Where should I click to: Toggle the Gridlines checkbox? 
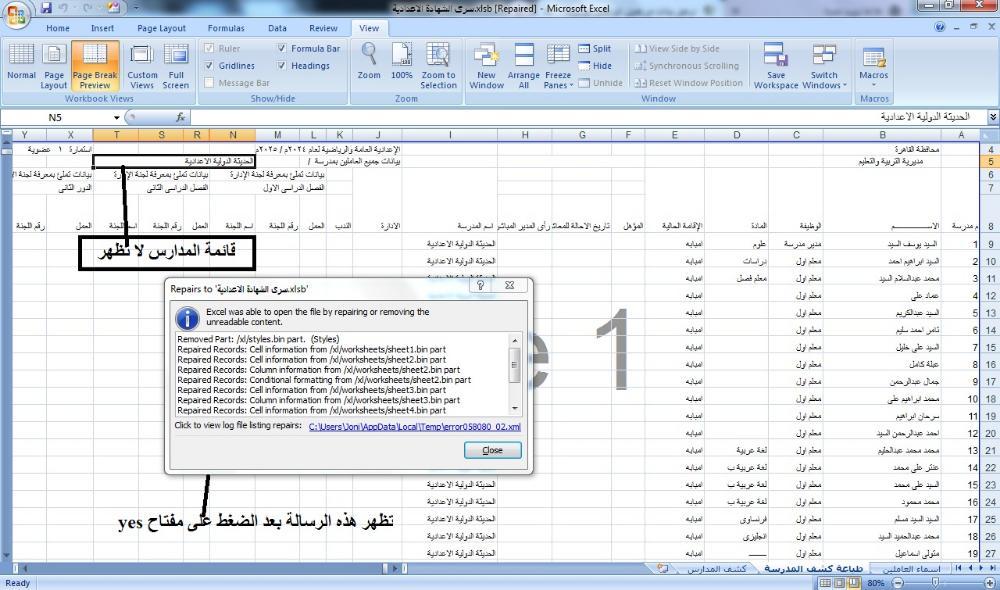tap(209, 66)
